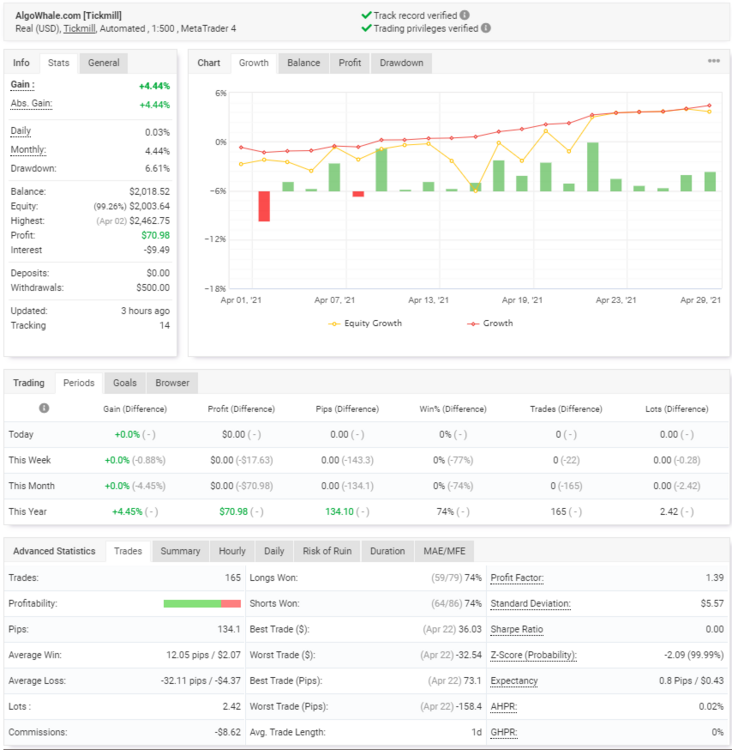
Task: Click the Win% (Difference) column header
Action: pos(453,409)
